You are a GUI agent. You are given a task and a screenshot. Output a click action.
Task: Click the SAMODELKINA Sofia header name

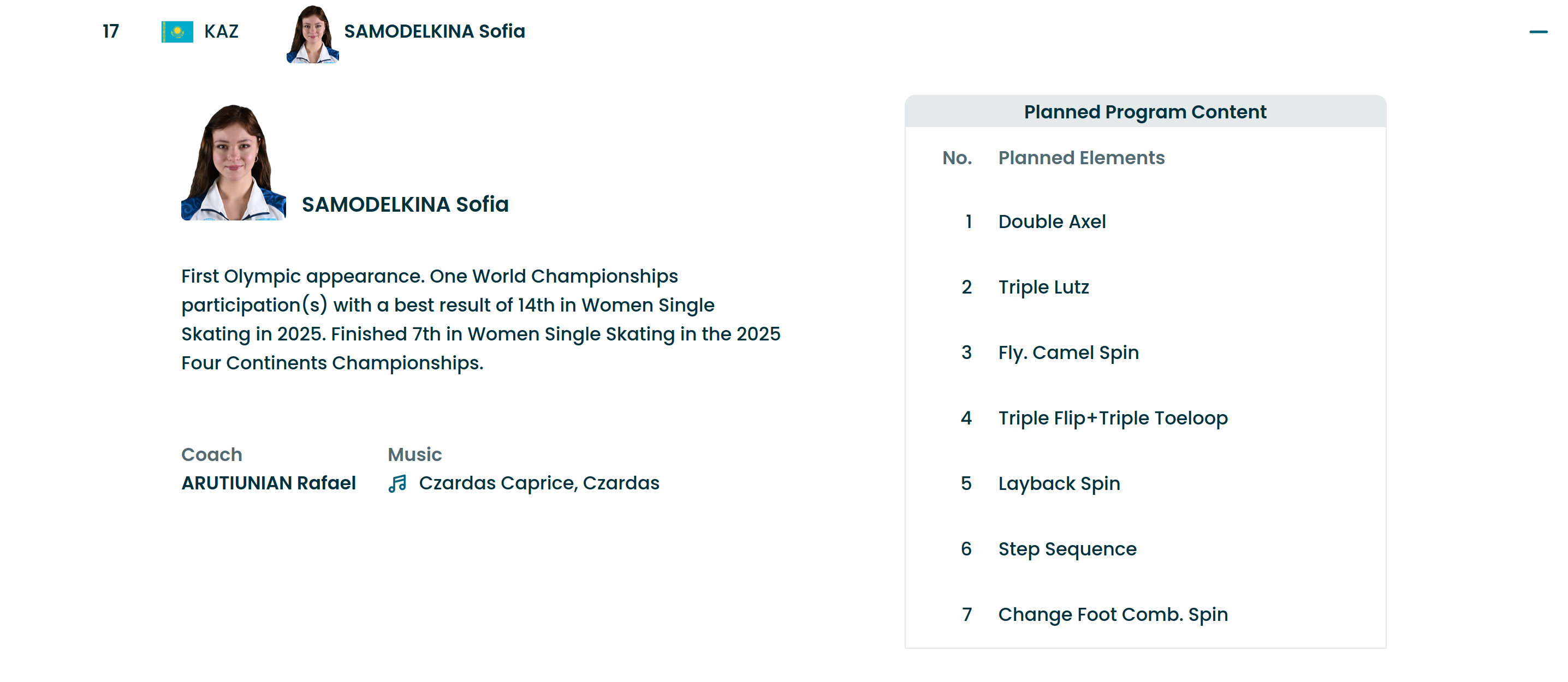click(x=434, y=31)
